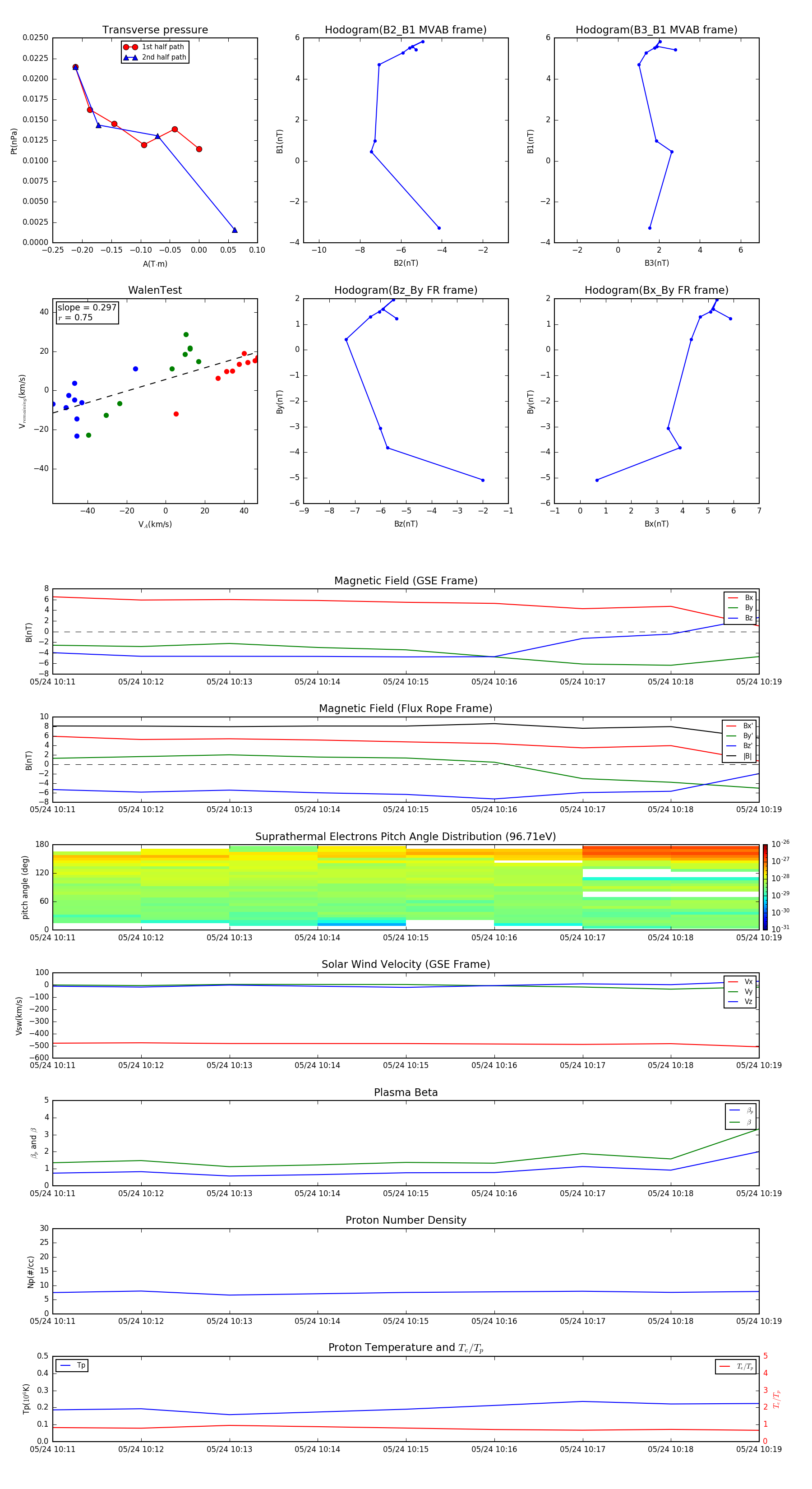
Task: Click the 'Plasma Beta' plot title
Action: 406,1093
